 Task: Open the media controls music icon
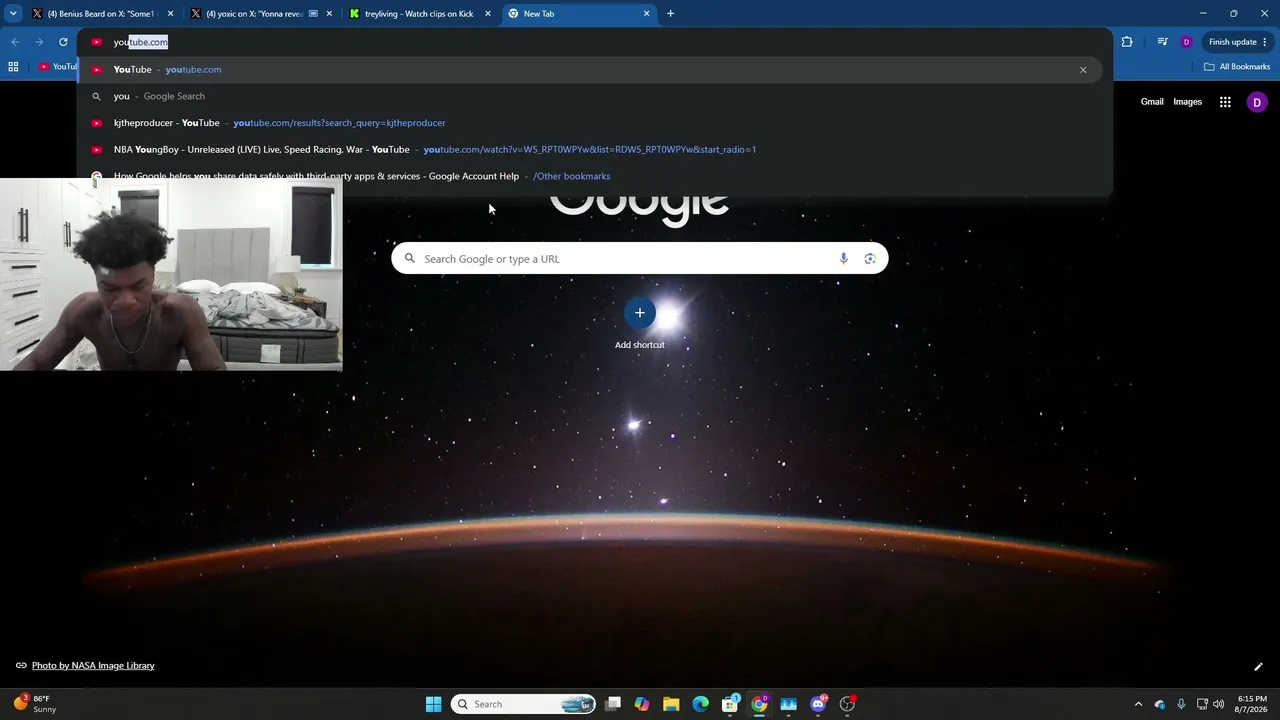coord(1162,42)
